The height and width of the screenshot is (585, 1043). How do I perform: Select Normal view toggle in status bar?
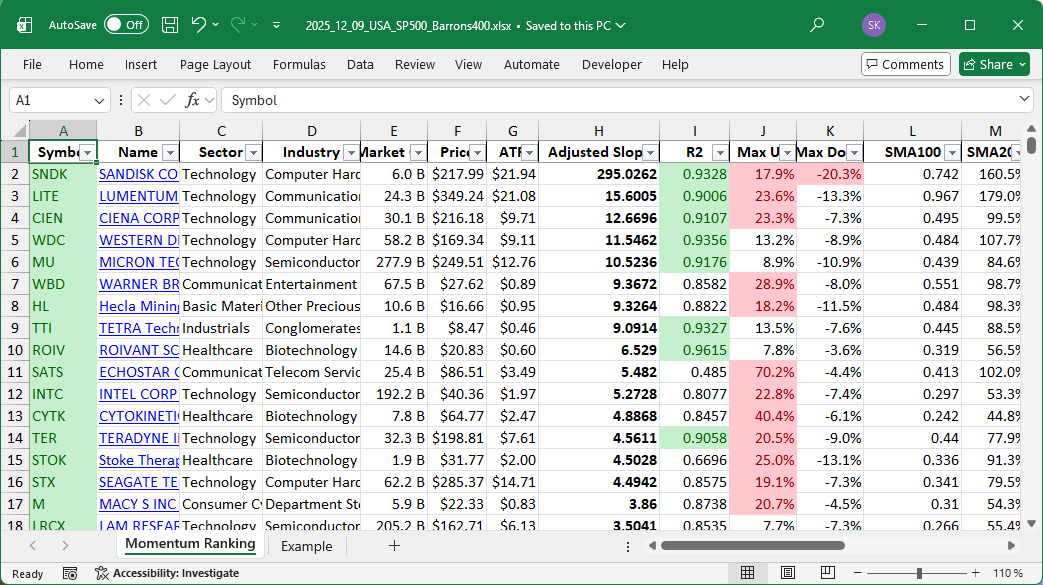pos(747,573)
